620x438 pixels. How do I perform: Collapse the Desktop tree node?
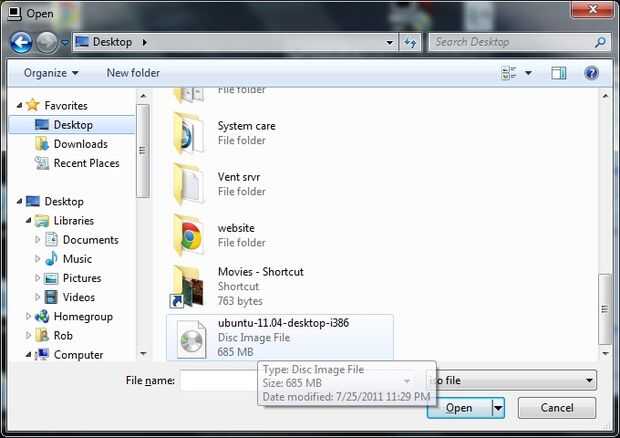tap(19, 201)
